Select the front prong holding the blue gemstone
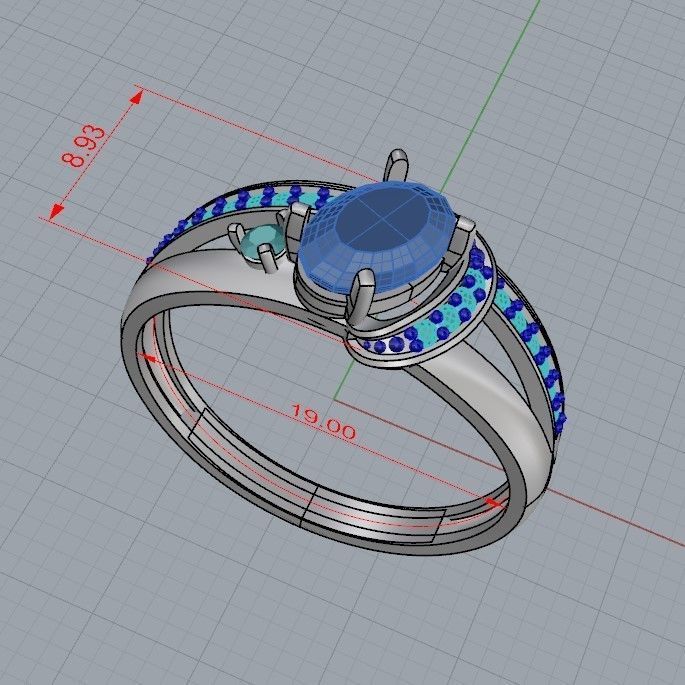Image resolution: width=685 pixels, height=685 pixels. [362, 299]
